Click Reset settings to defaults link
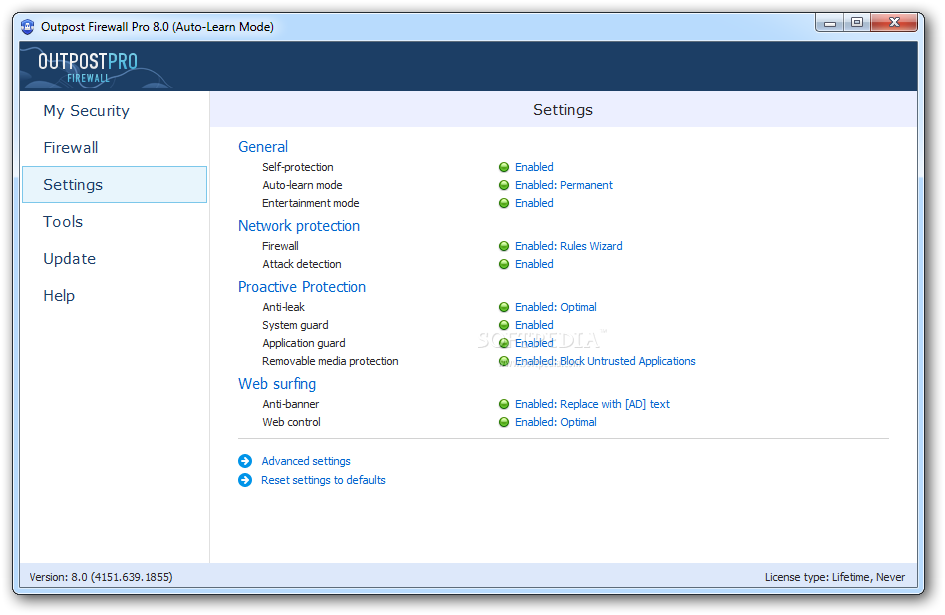The height and width of the screenshot is (615, 945). (x=323, y=480)
